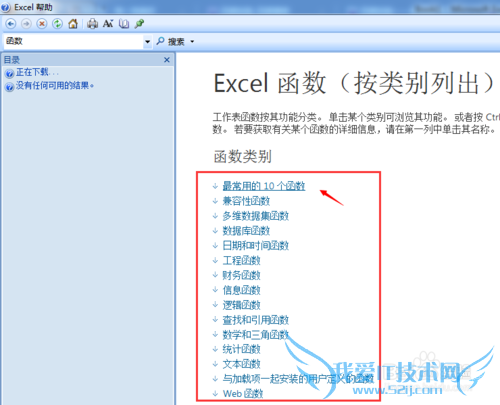The height and width of the screenshot is (405, 500).
Task: Open the 多维数据集函数 link
Action: click(256, 216)
